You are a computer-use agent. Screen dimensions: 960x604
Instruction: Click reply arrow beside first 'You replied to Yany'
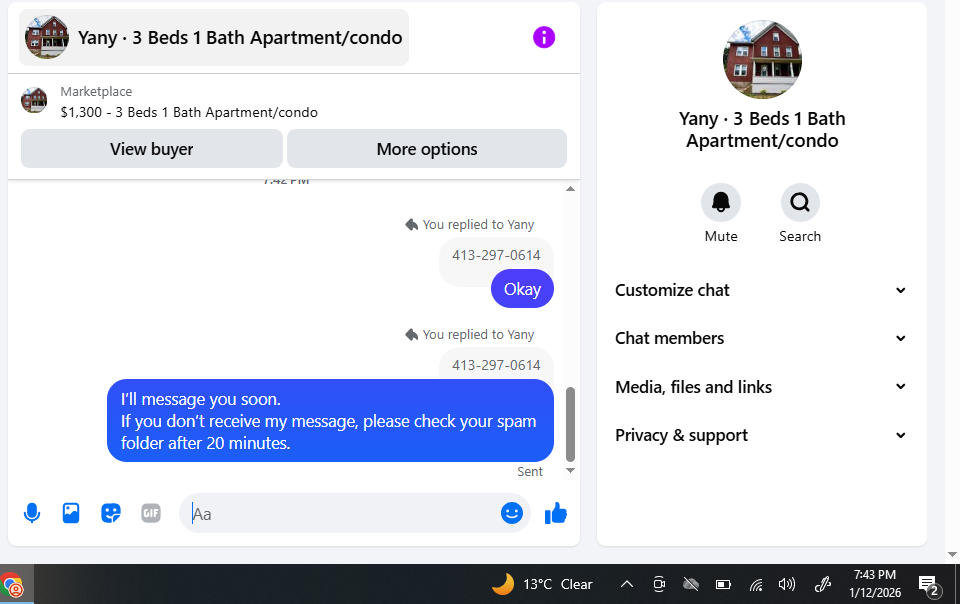point(411,225)
